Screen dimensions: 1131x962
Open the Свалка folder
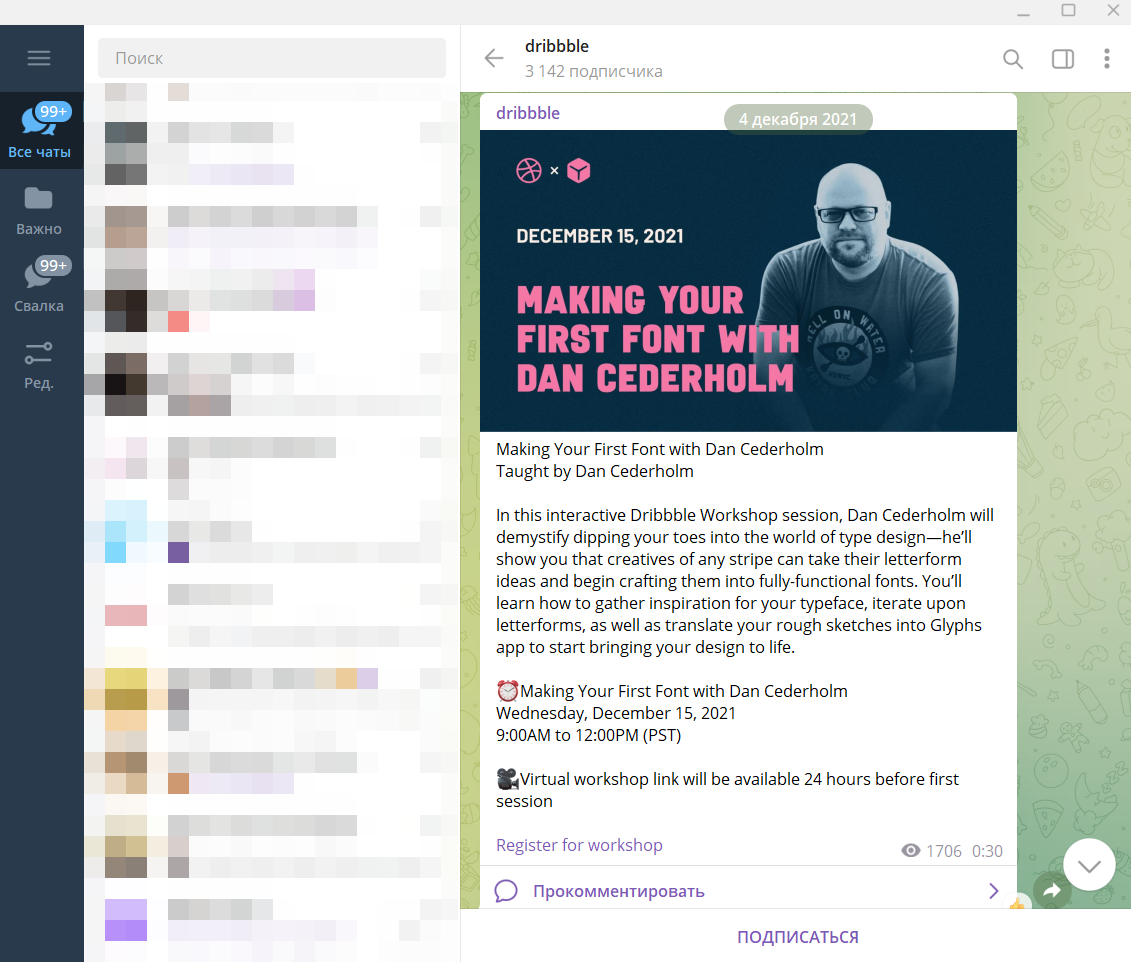[39, 285]
